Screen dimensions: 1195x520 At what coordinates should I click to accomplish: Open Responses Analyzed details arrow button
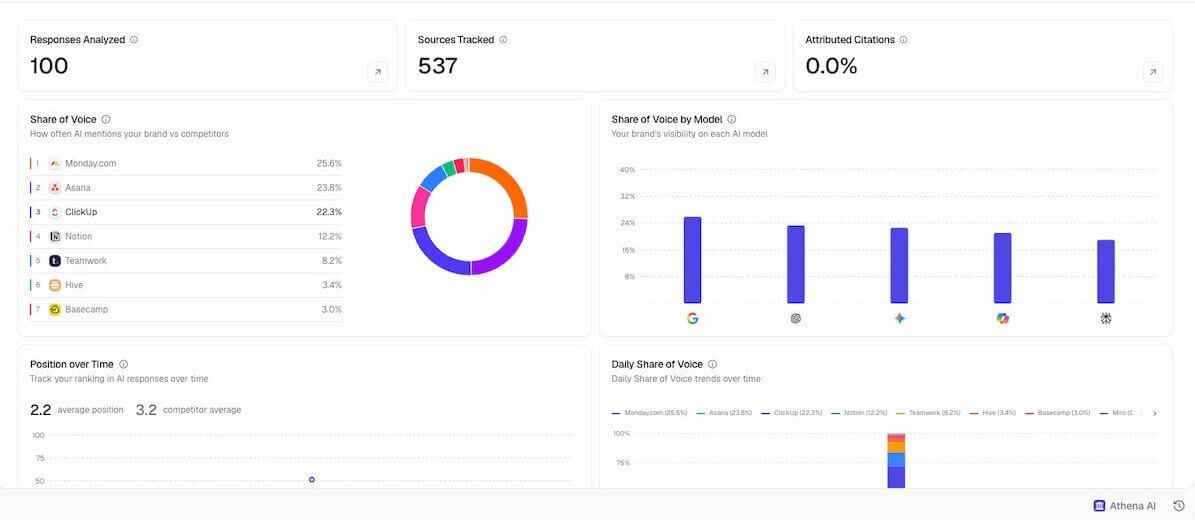(377, 72)
